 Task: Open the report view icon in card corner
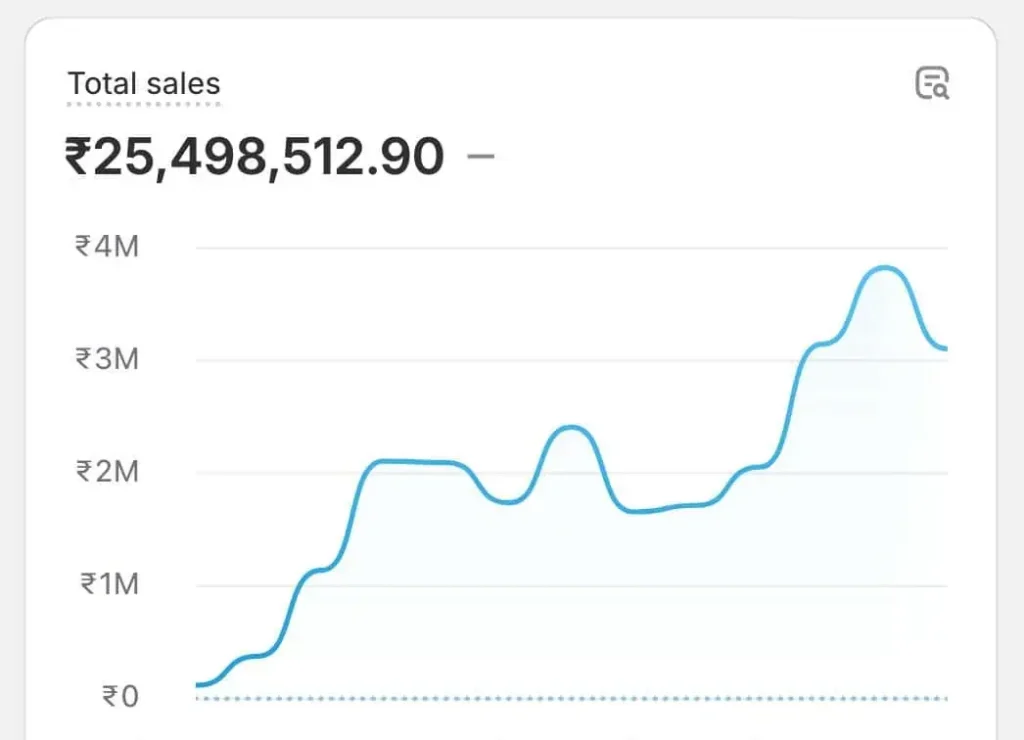(x=932, y=84)
